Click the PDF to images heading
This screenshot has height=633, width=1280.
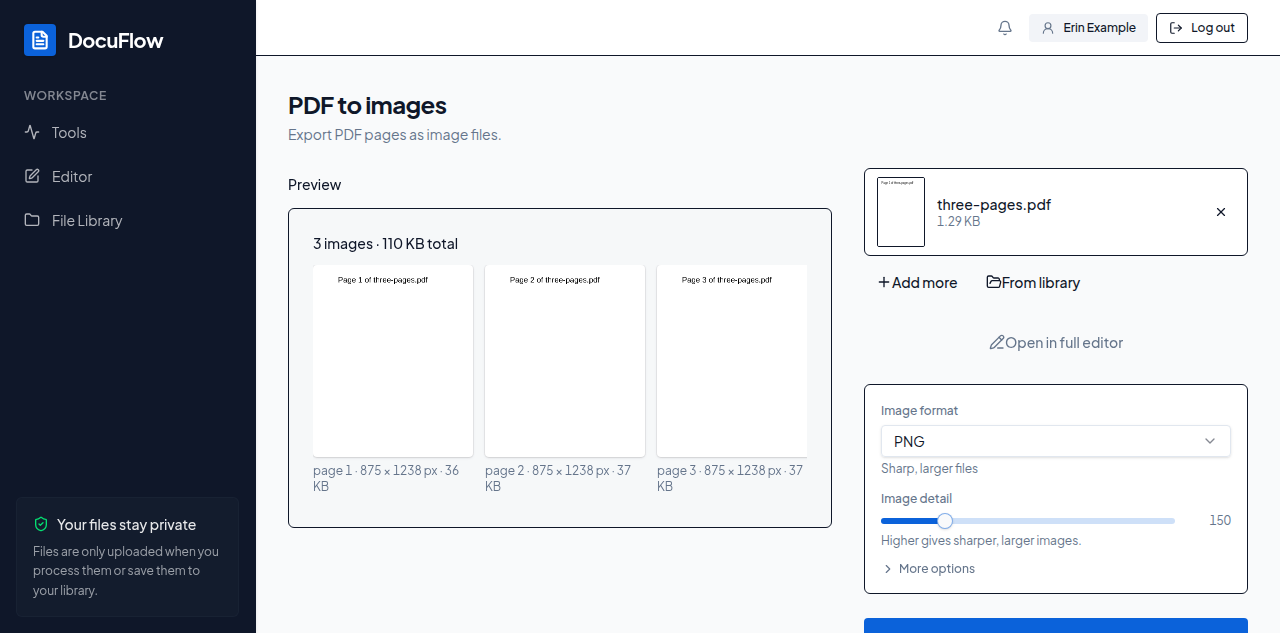(x=367, y=106)
